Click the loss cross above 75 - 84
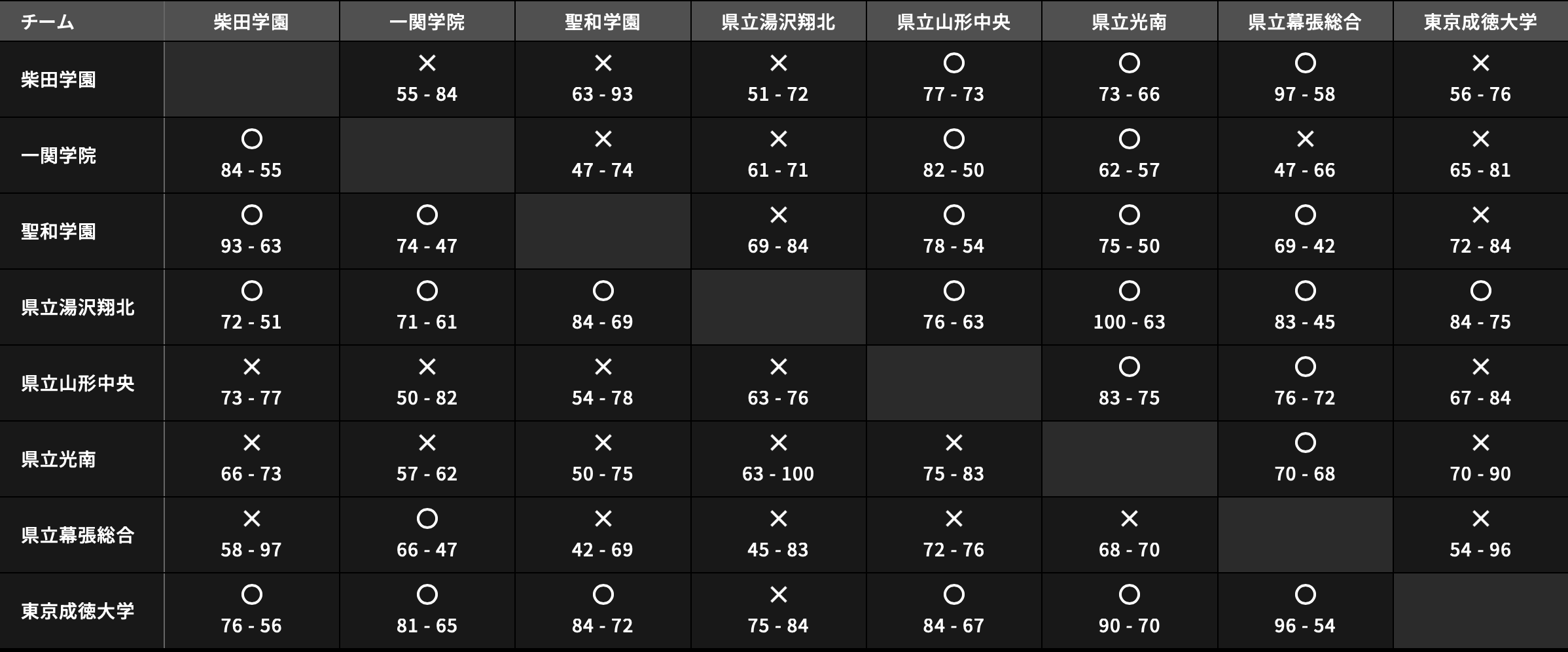The height and width of the screenshot is (652, 1568). (778, 594)
